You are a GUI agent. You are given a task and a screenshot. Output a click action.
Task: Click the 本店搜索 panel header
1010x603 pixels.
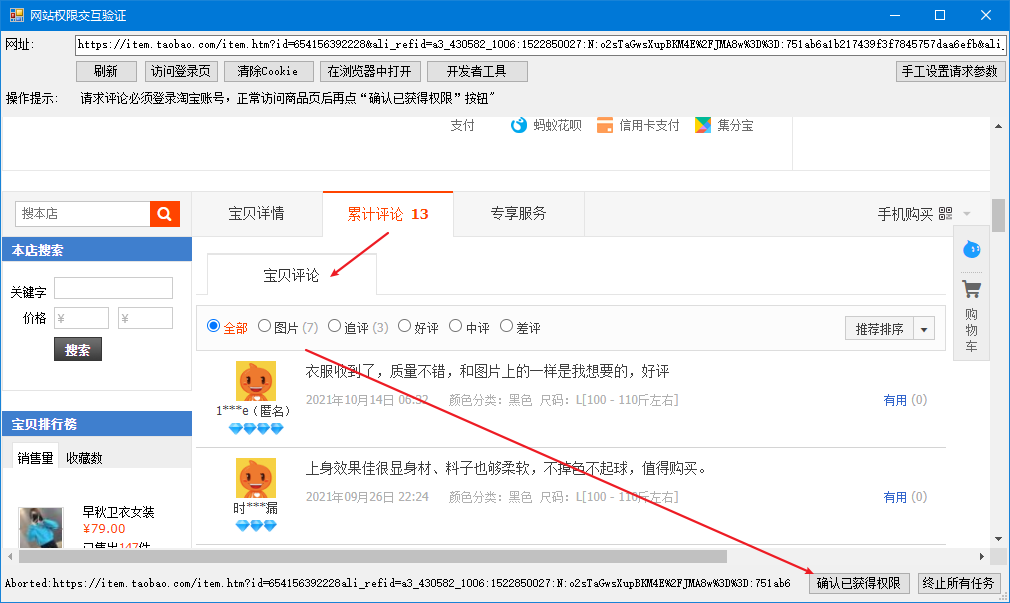[97, 250]
